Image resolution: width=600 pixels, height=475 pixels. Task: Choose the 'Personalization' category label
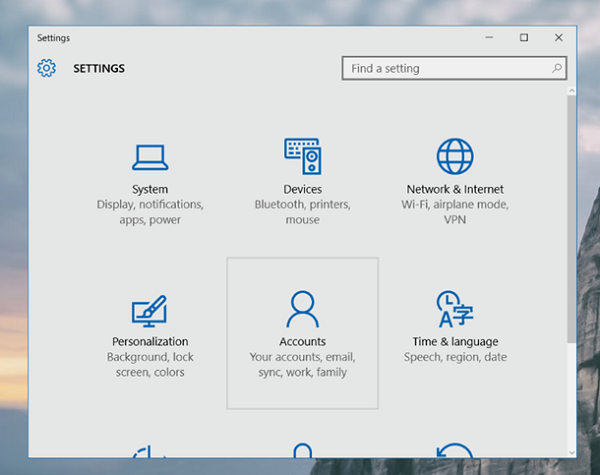click(150, 342)
